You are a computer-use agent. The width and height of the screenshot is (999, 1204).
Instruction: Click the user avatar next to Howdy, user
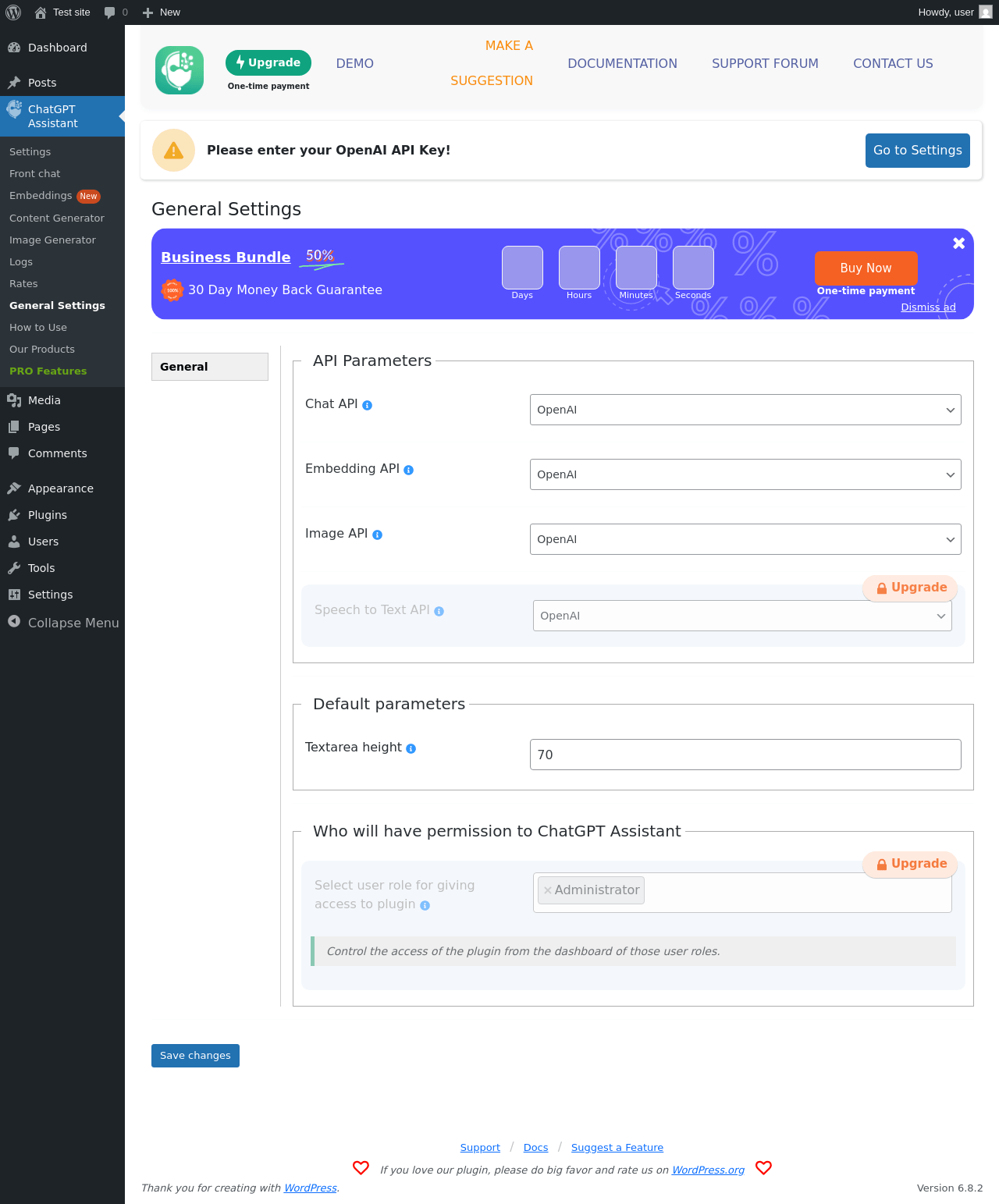coord(986,12)
